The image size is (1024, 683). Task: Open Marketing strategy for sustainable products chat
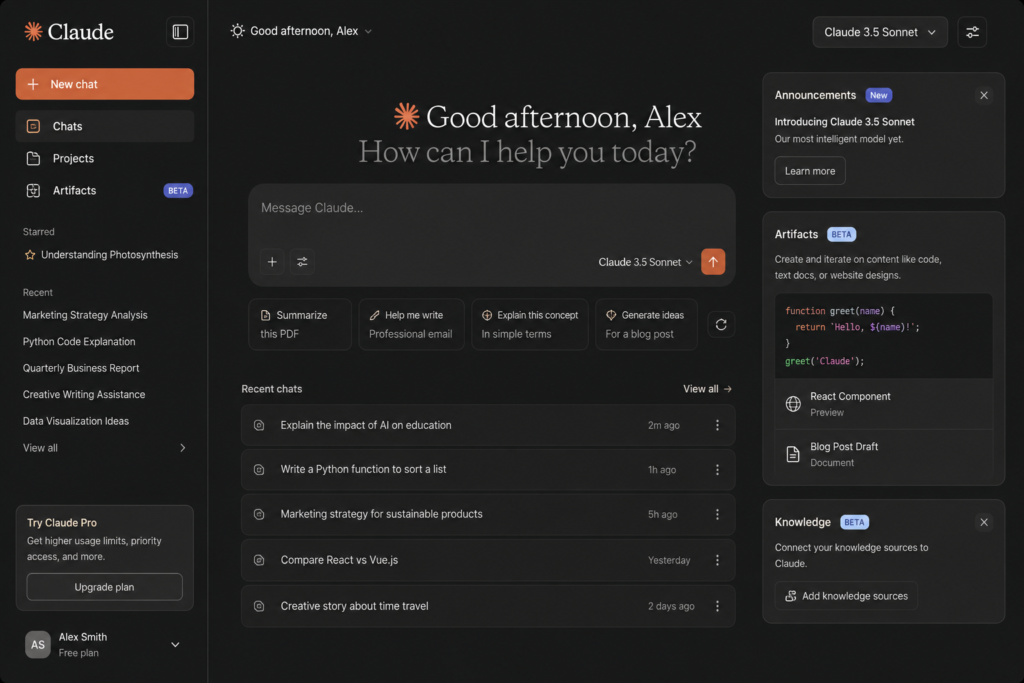click(x=488, y=515)
